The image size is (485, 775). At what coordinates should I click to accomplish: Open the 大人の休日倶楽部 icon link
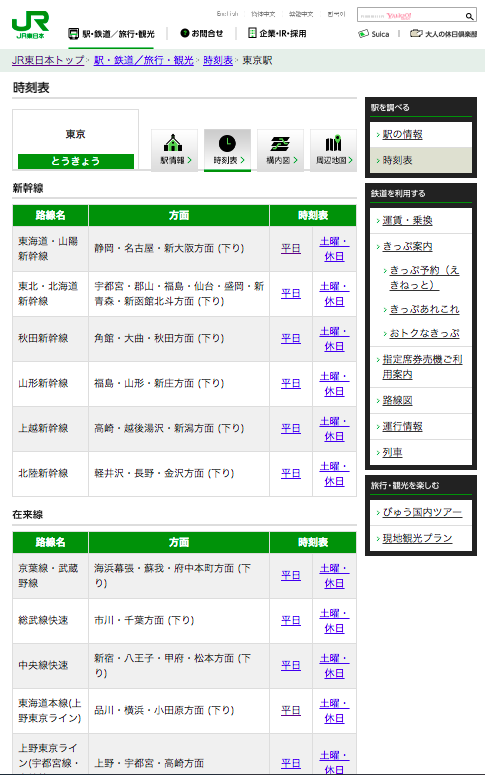(x=443, y=34)
